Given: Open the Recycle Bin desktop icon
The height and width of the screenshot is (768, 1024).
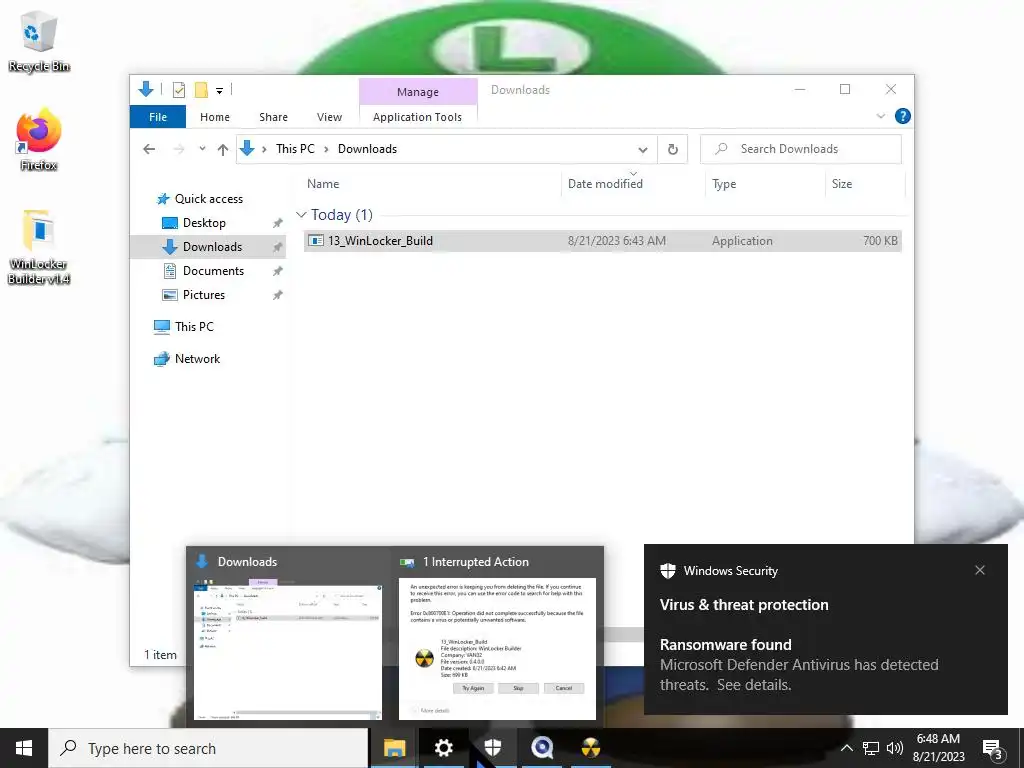Looking at the screenshot, I should click(39, 41).
